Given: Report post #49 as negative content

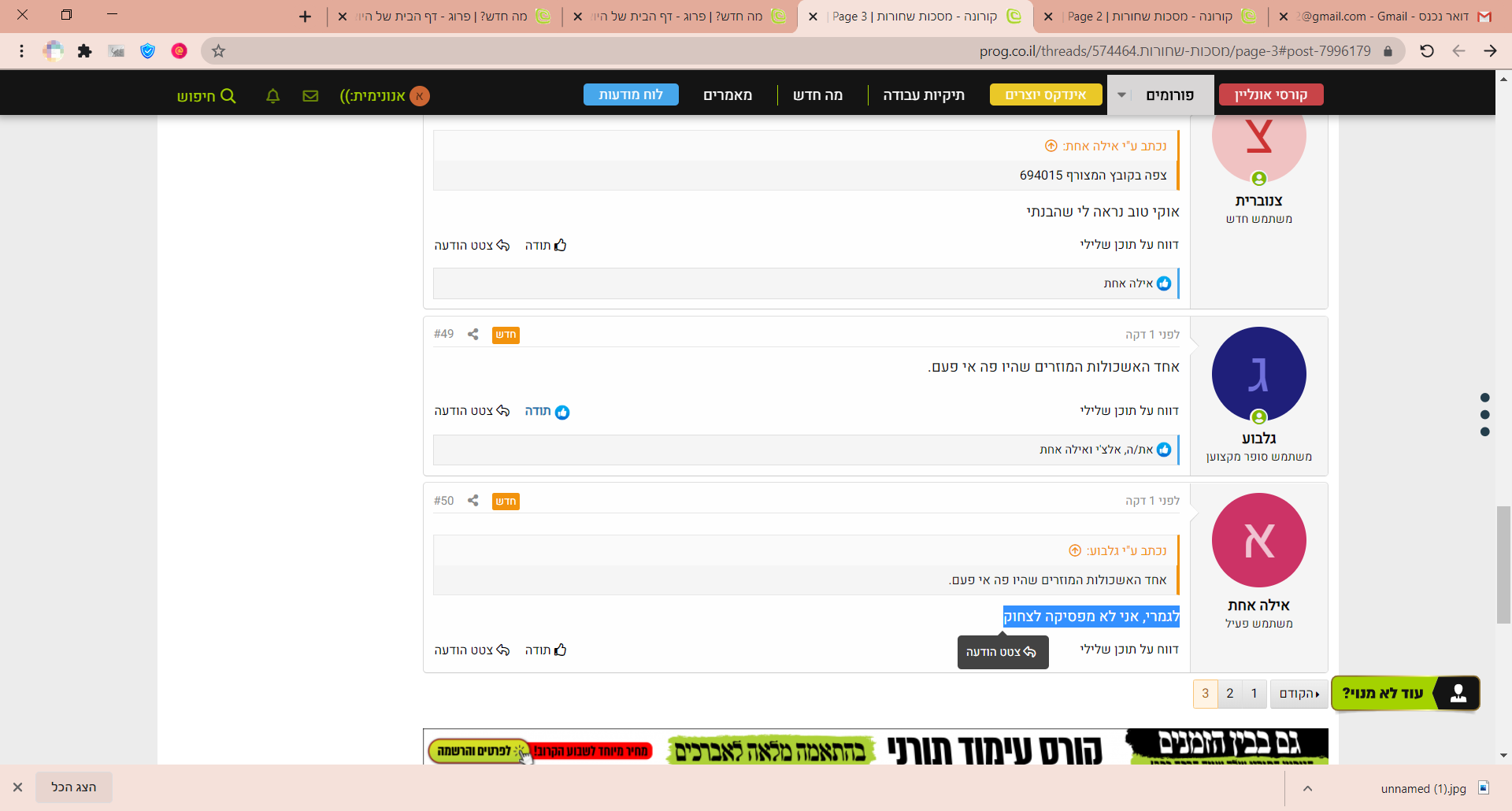Looking at the screenshot, I should click(x=1129, y=411).
